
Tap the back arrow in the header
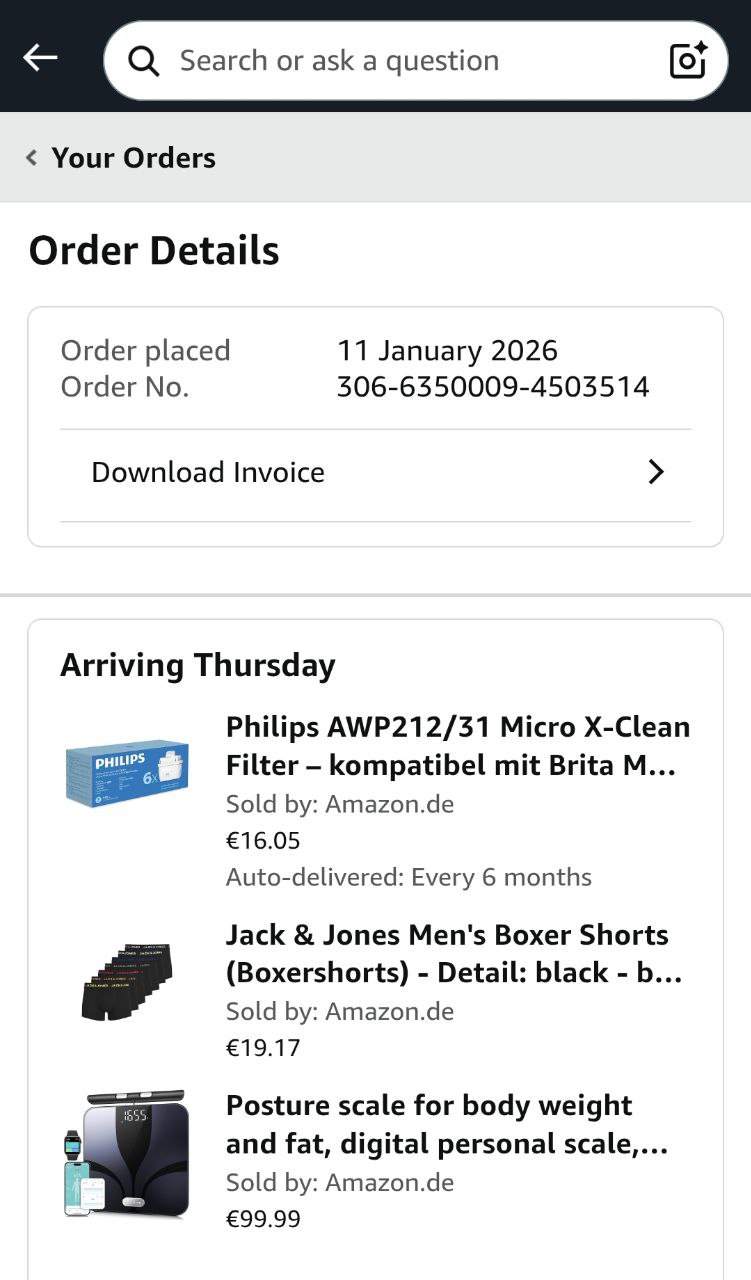[40, 58]
